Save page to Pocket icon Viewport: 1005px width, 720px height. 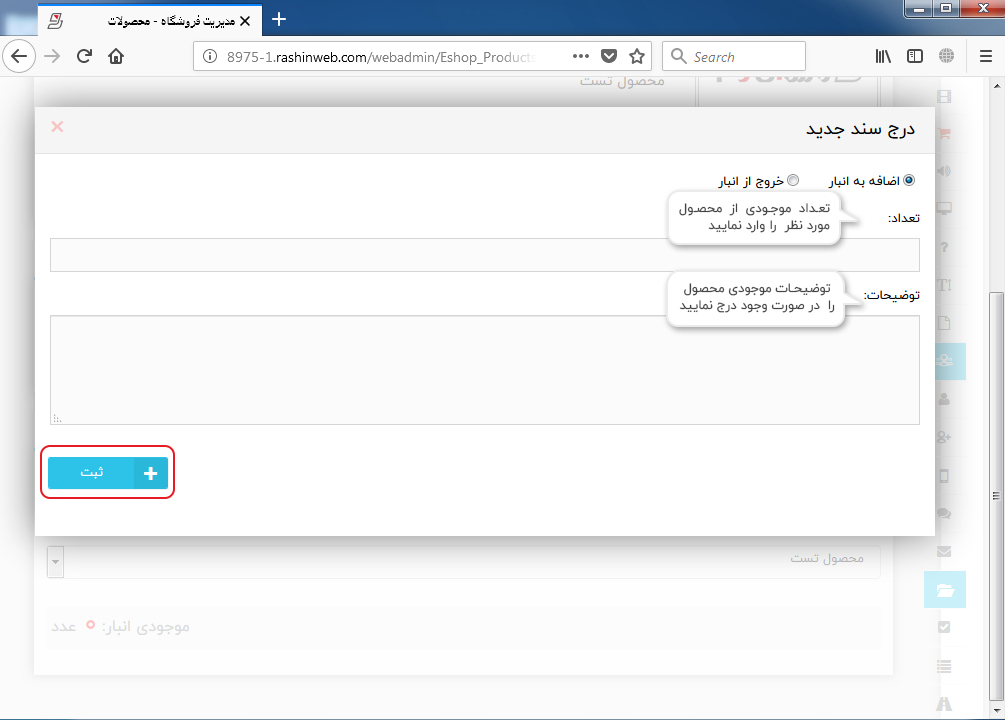tap(609, 56)
